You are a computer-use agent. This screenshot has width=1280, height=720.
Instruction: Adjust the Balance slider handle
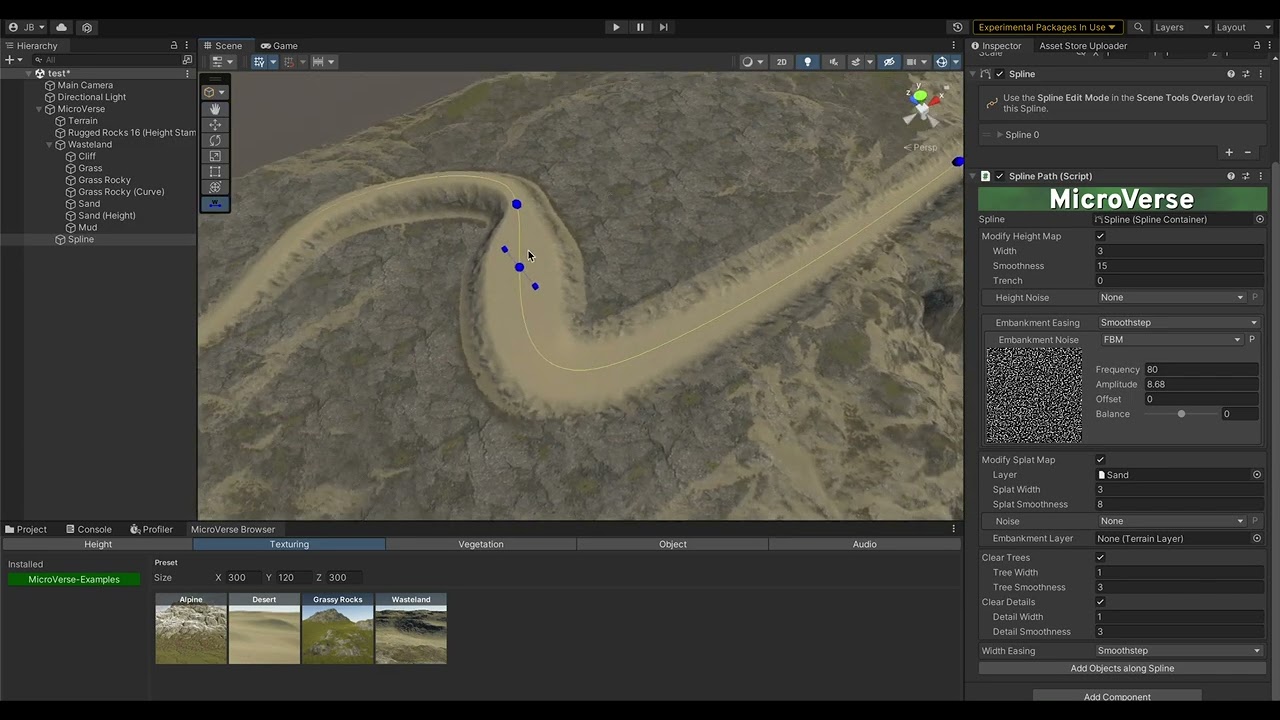(x=1181, y=414)
